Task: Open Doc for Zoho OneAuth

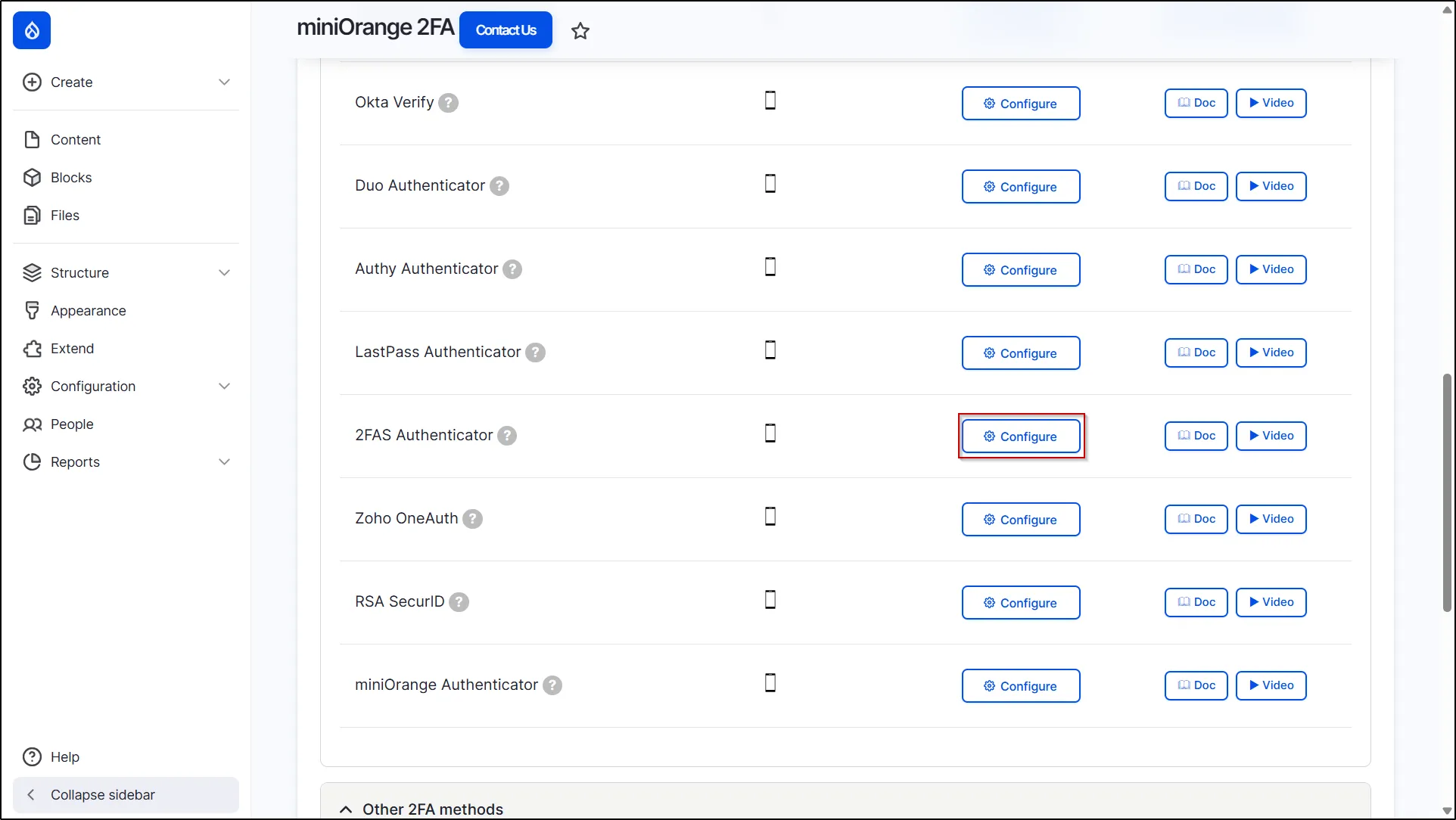Action: [1196, 519]
